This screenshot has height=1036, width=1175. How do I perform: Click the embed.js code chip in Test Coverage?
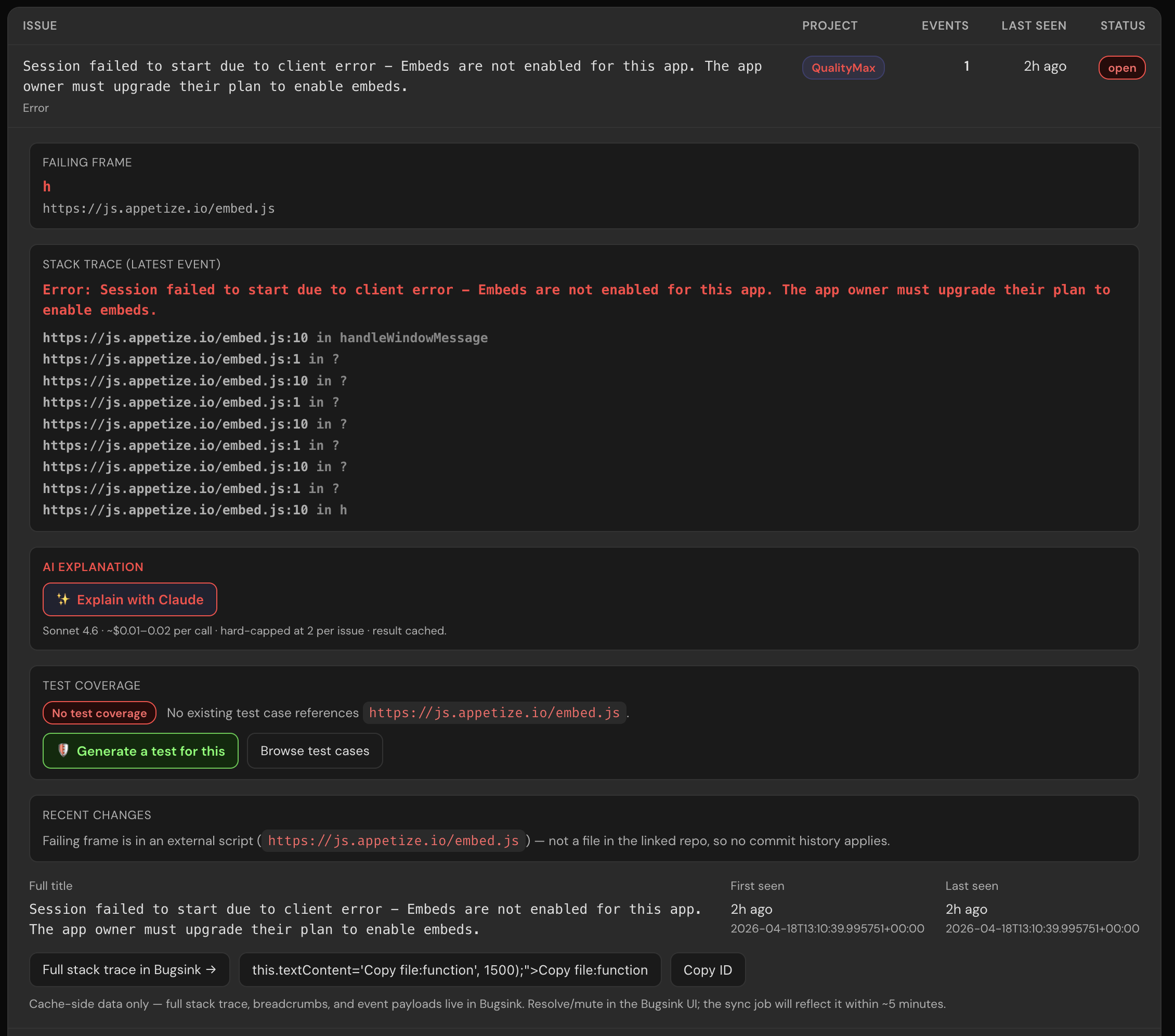click(x=494, y=713)
